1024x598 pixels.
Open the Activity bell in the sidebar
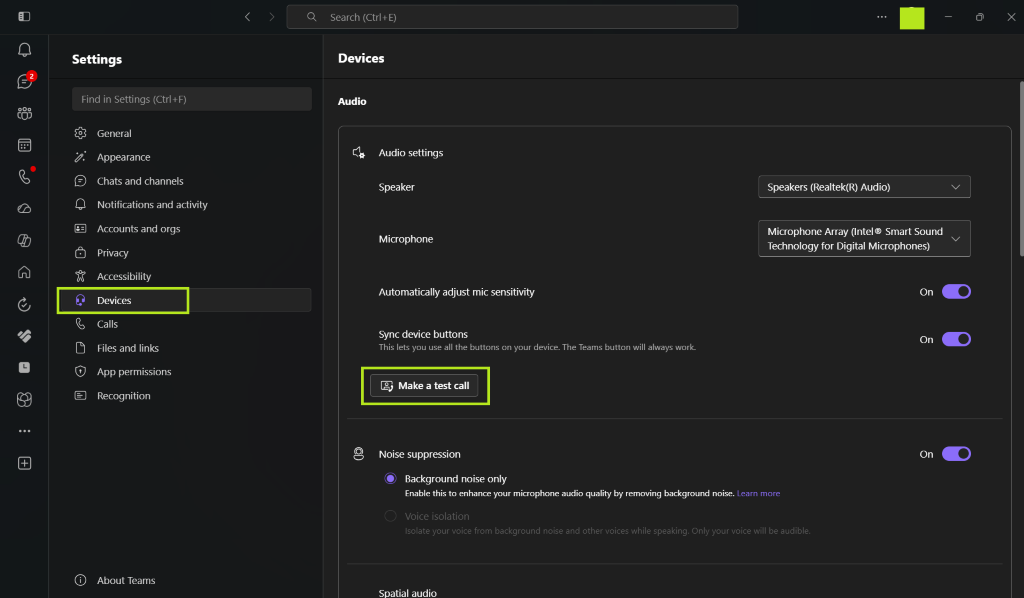pos(24,50)
